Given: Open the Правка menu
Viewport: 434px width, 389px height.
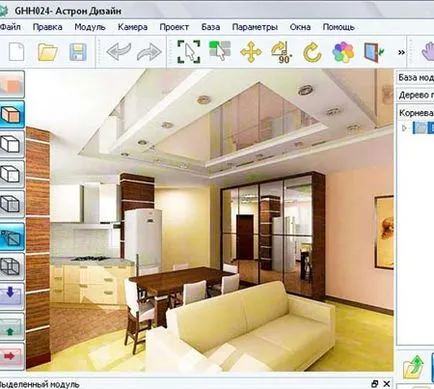Looking at the screenshot, I should 47,27.
